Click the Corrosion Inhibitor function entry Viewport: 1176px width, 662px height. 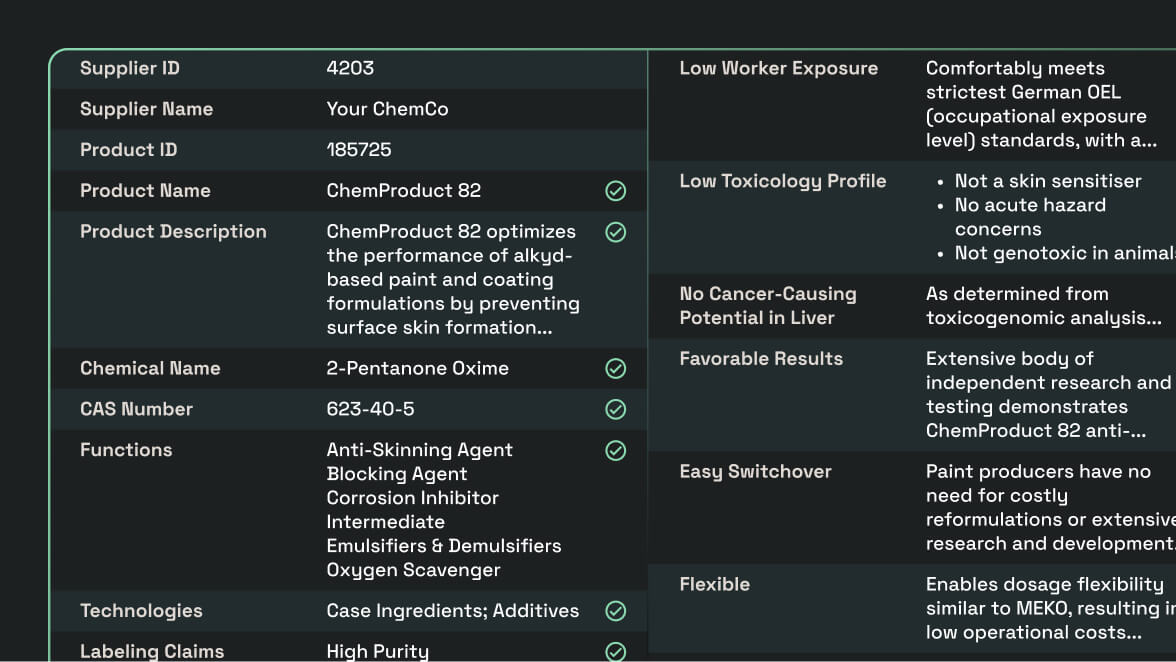point(412,498)
